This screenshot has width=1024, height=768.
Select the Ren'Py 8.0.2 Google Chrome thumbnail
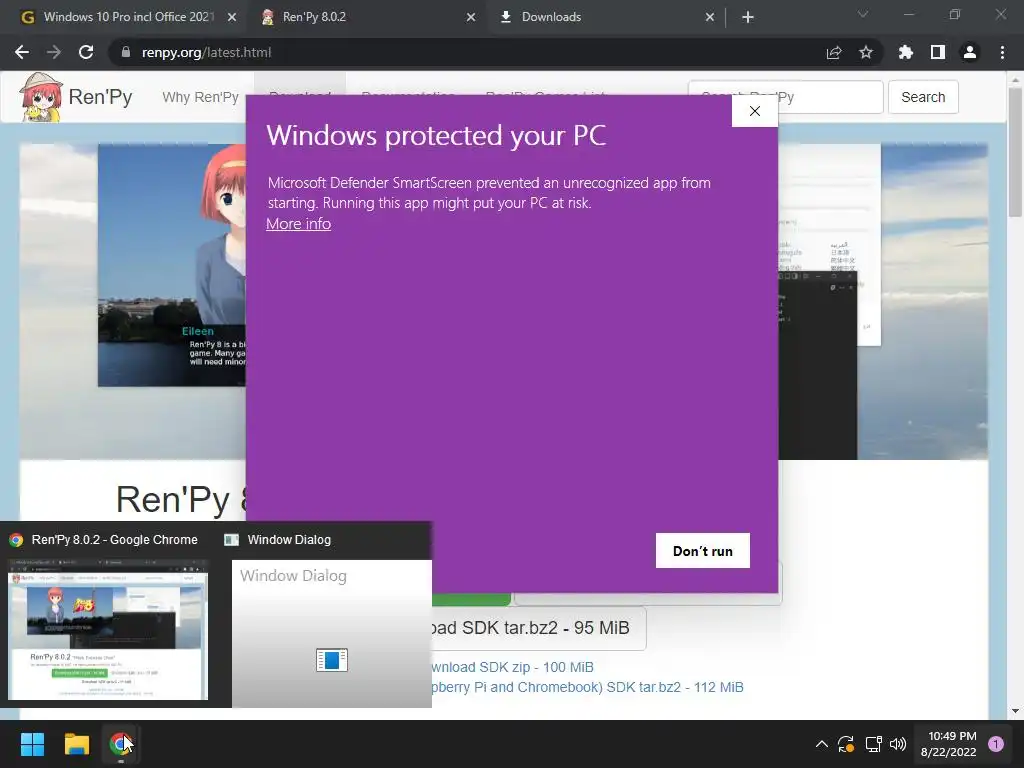point(108,630)
